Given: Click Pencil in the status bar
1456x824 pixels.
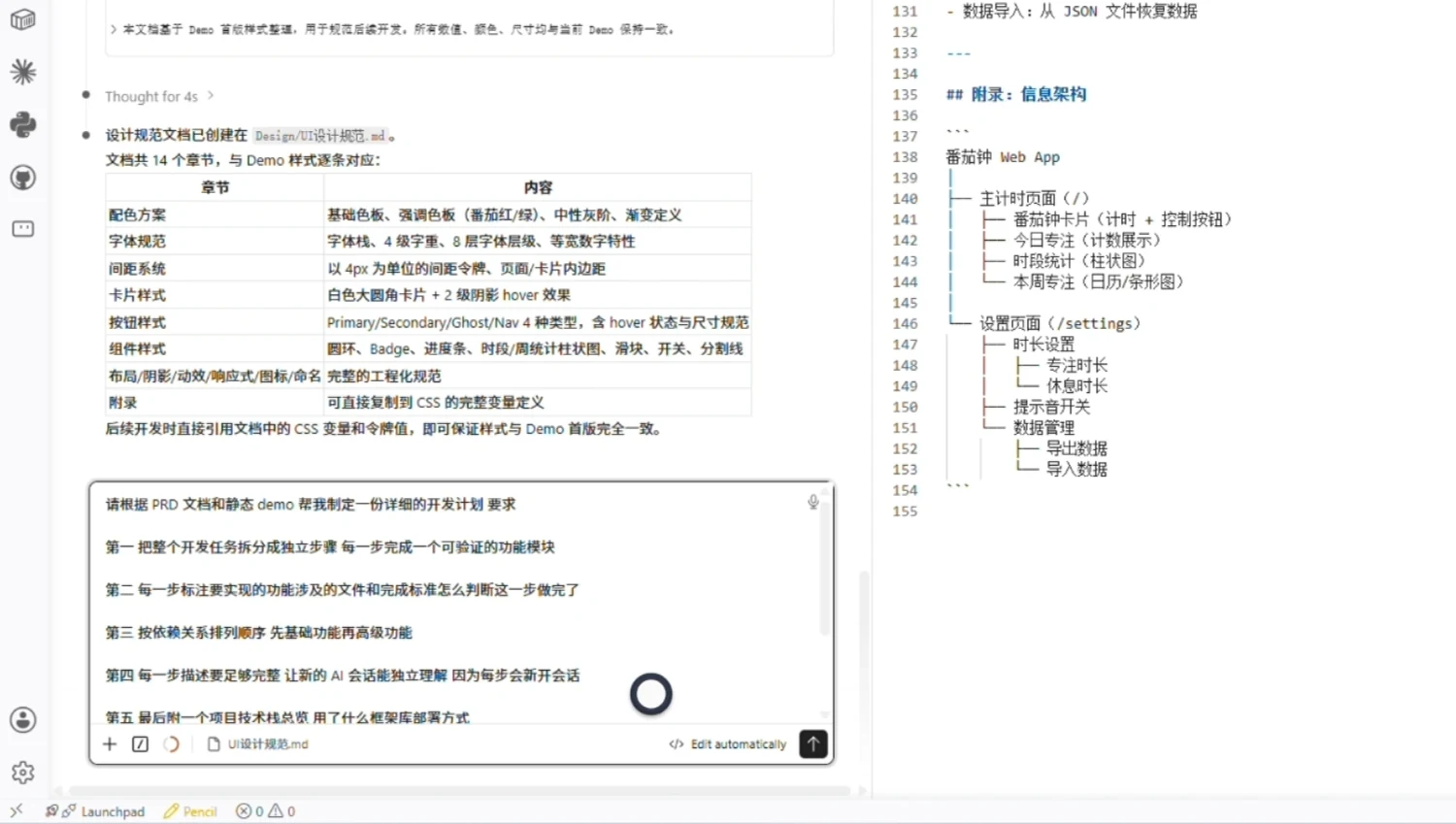Looking at the screenshot, I should pyautogui.click(x=190, y=811).
